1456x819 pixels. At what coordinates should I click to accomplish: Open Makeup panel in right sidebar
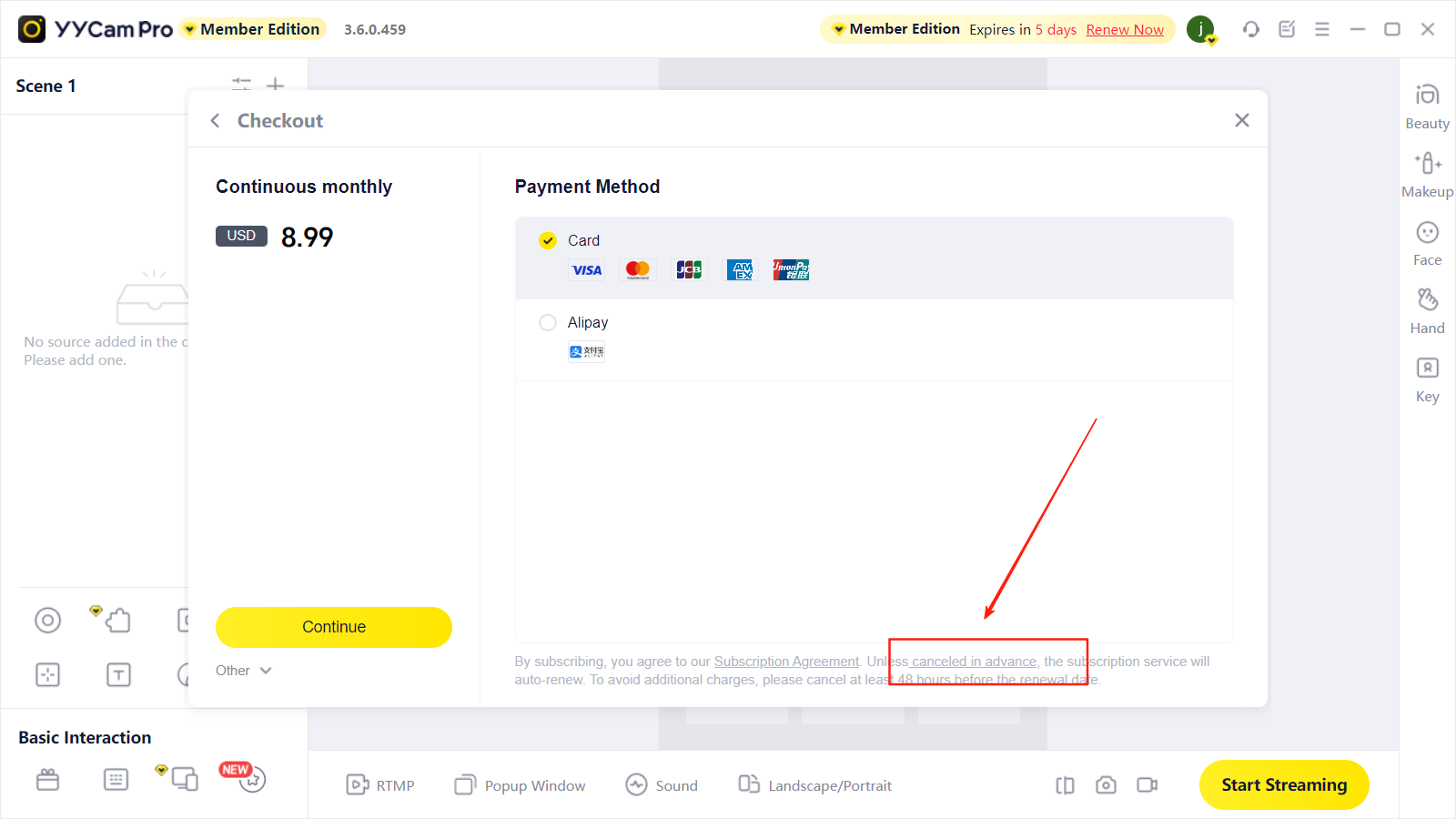[1427, 175]
